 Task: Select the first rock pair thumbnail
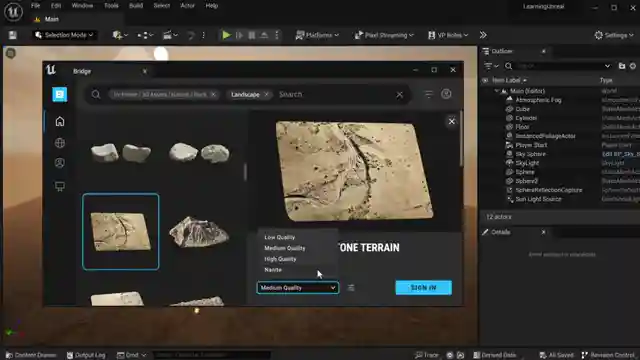(120, 153)
